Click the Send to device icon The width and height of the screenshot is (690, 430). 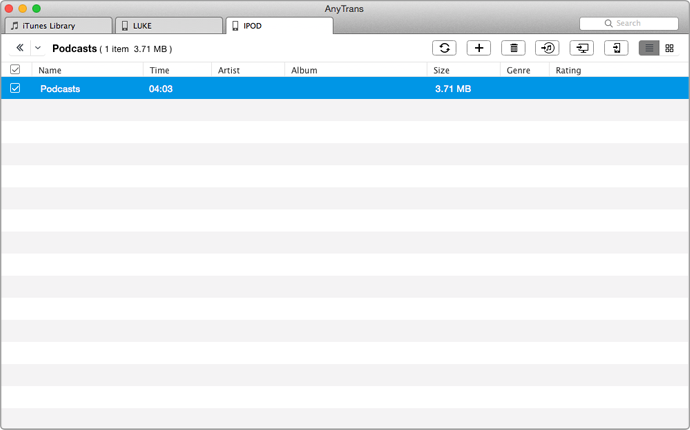pyautogui.click(x=616, y=48)
